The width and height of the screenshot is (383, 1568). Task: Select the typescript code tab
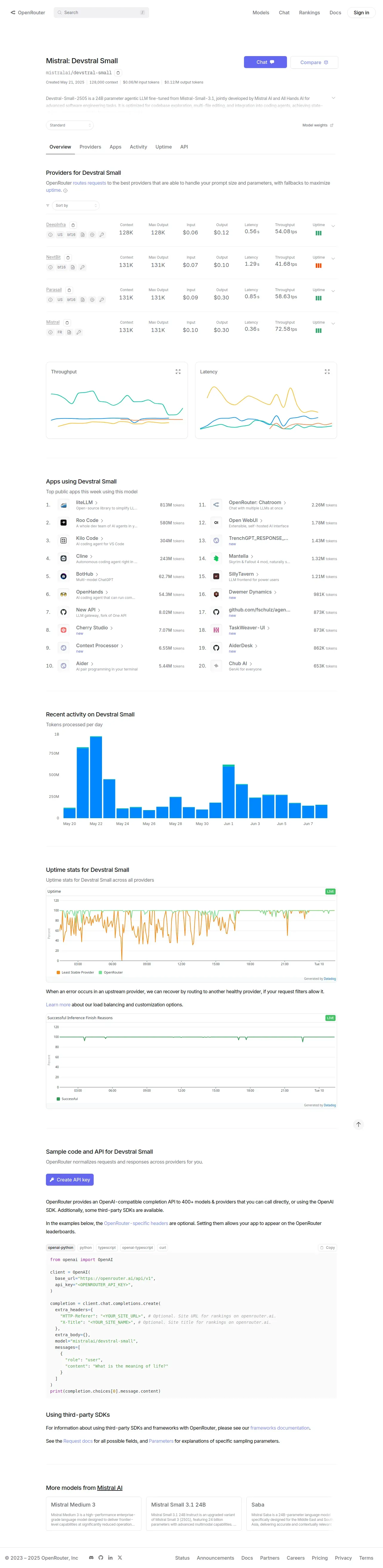(x=106, y=1247)
